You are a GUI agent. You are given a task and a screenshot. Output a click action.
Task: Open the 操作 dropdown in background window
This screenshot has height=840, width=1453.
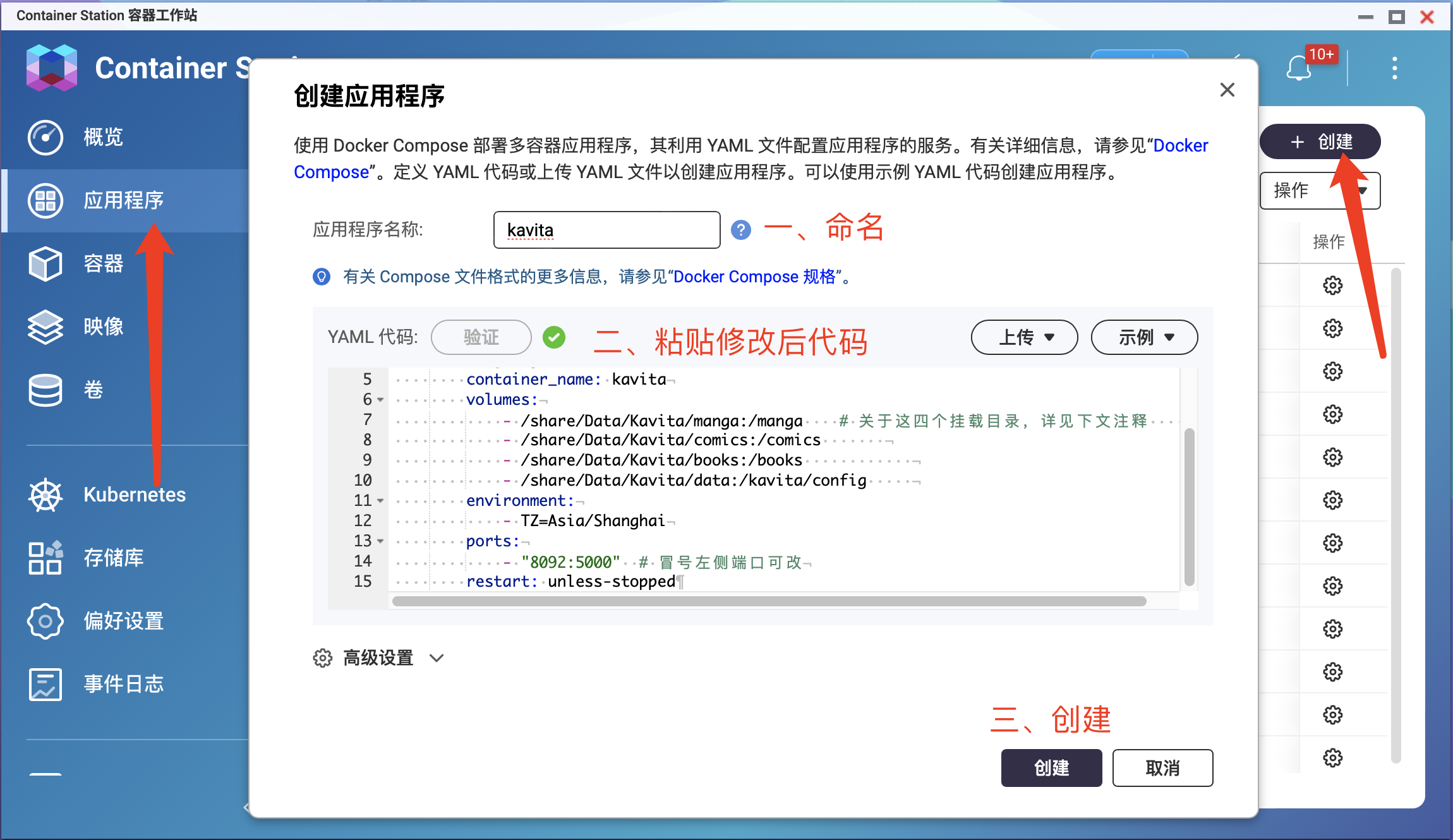[1320, 191]
